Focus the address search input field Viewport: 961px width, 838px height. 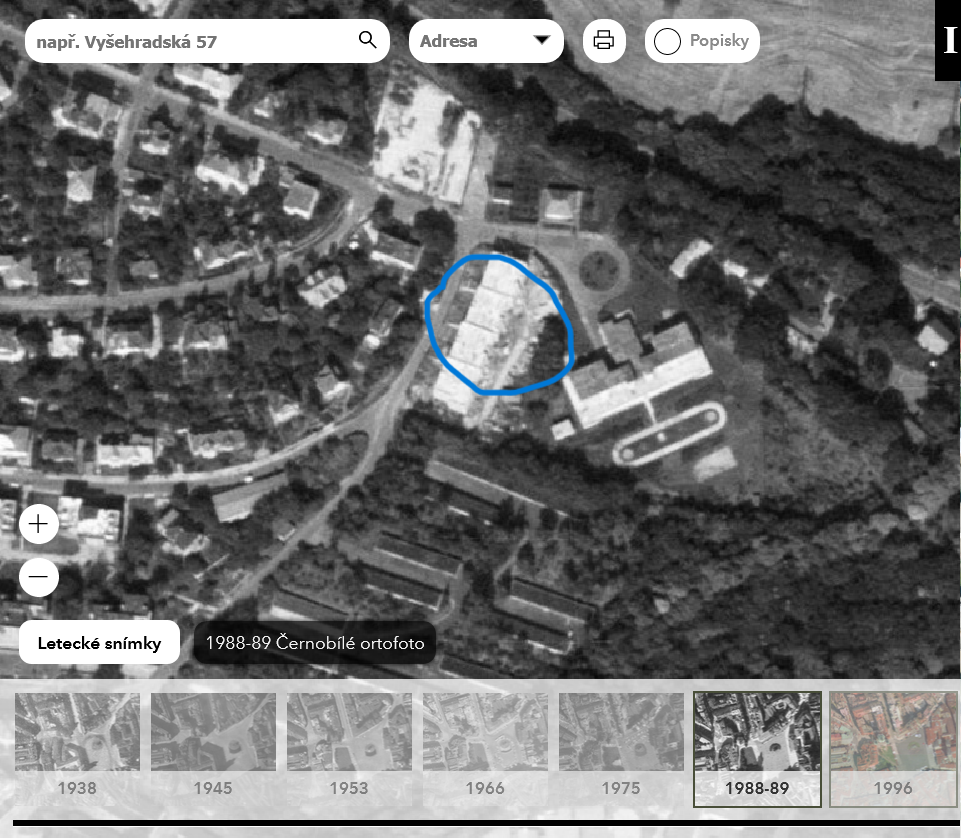[x=190, y=42]
